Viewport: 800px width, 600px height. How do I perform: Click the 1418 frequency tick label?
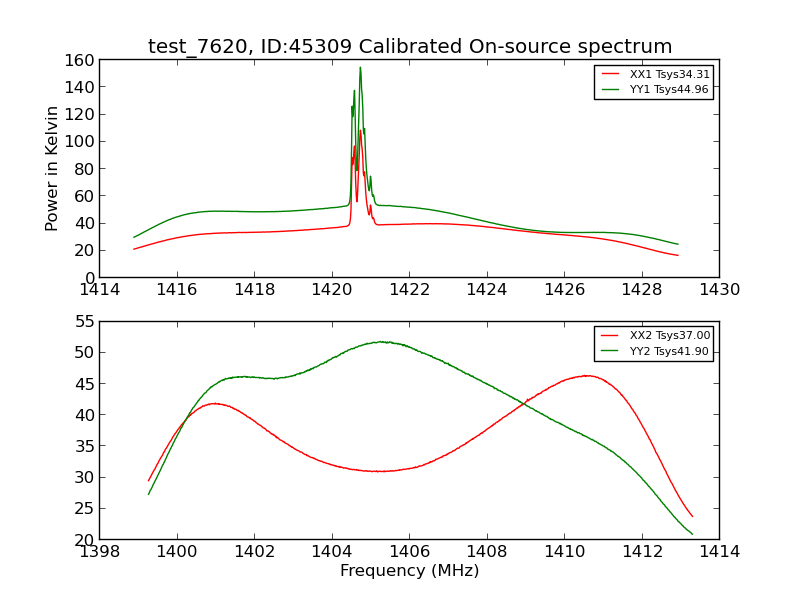255,290
